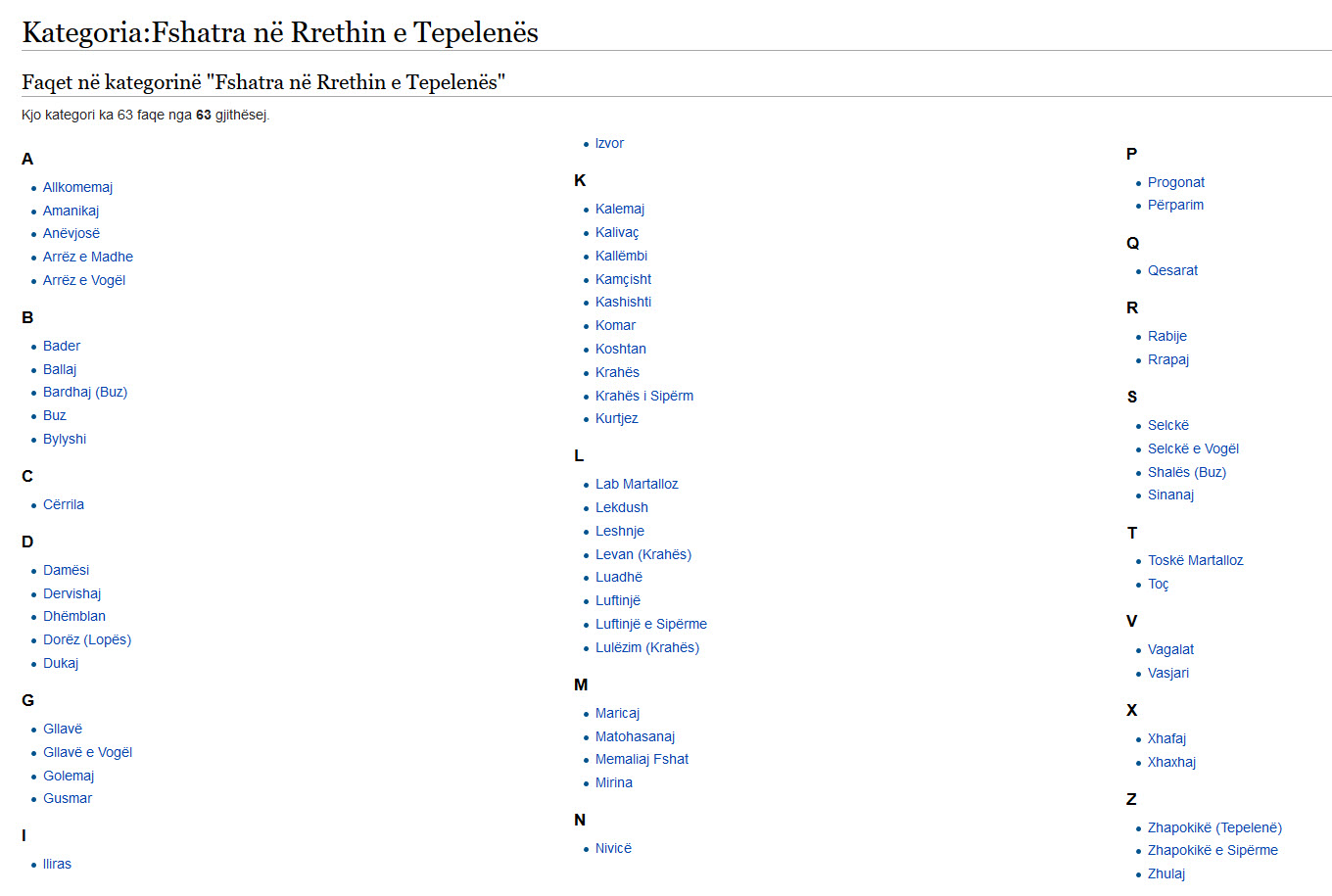
Task: Open the Allkomemaj village link
Action: point(77,187)
